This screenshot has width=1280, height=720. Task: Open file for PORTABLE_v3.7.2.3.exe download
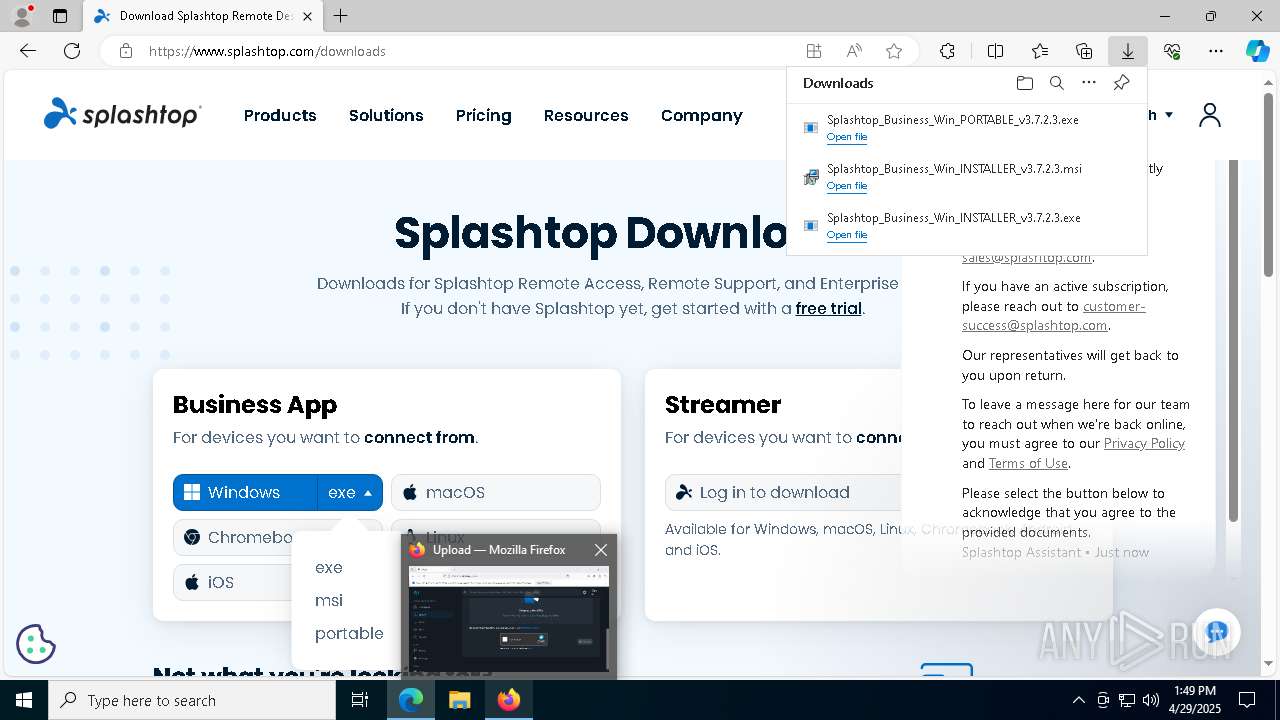point(846,137)
